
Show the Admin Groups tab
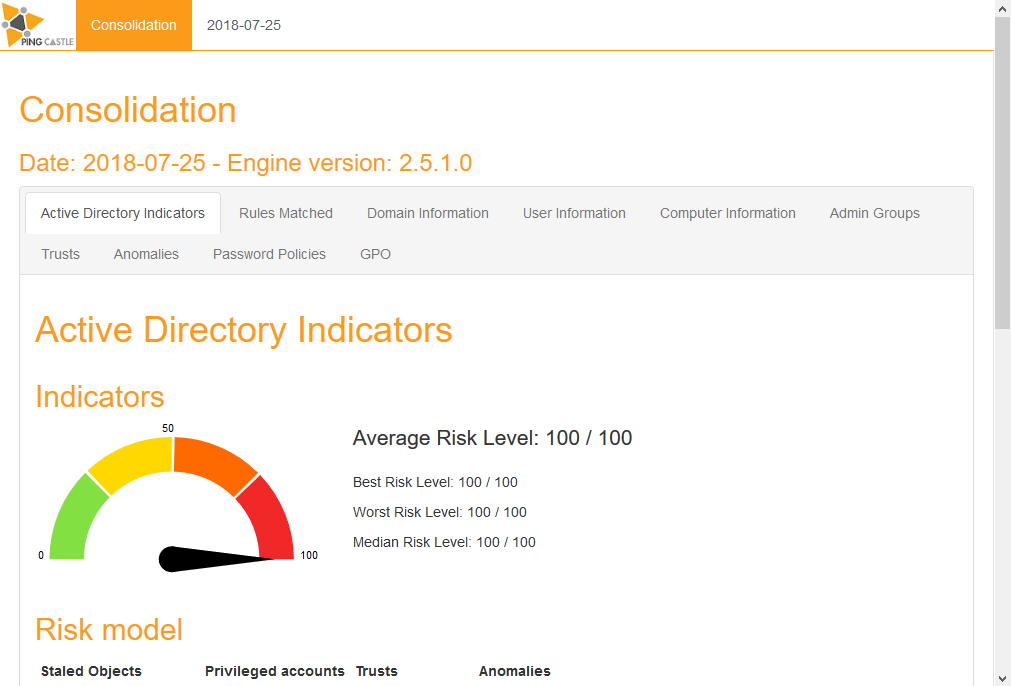[874, 213]
